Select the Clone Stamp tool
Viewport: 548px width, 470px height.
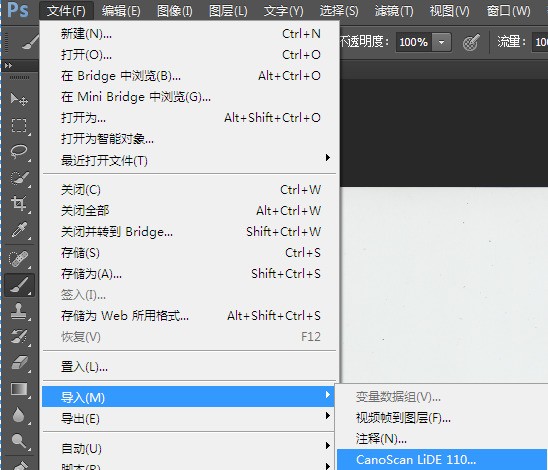[x=19, y=311]
